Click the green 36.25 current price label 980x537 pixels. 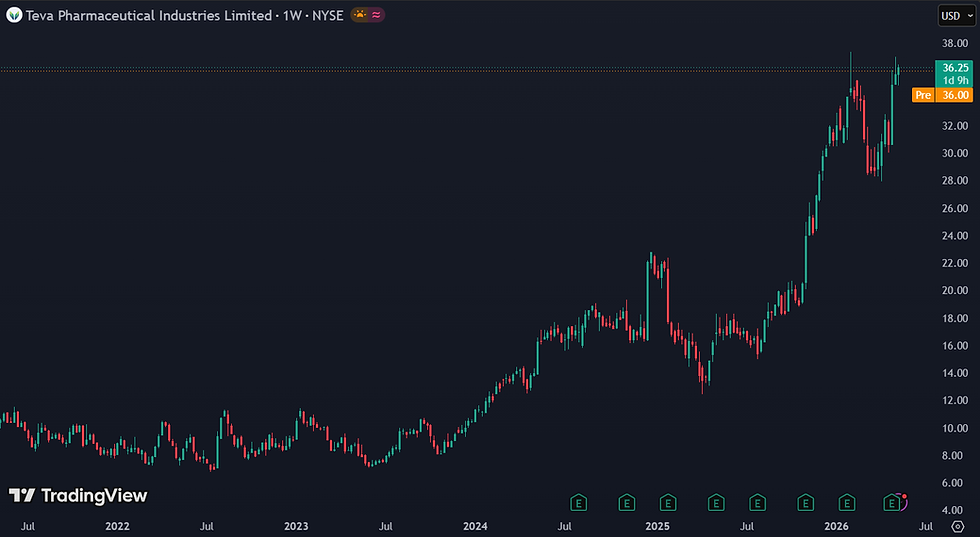click(x=955, y=68)
